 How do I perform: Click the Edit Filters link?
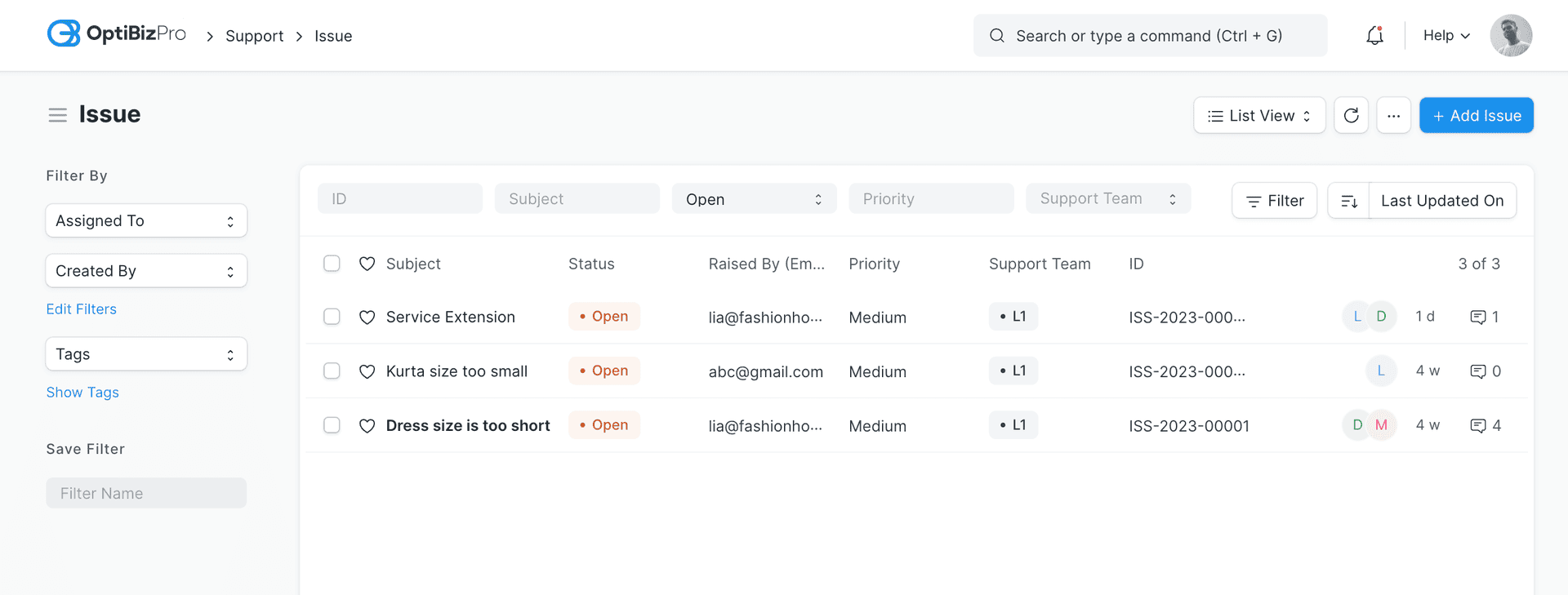81,309
